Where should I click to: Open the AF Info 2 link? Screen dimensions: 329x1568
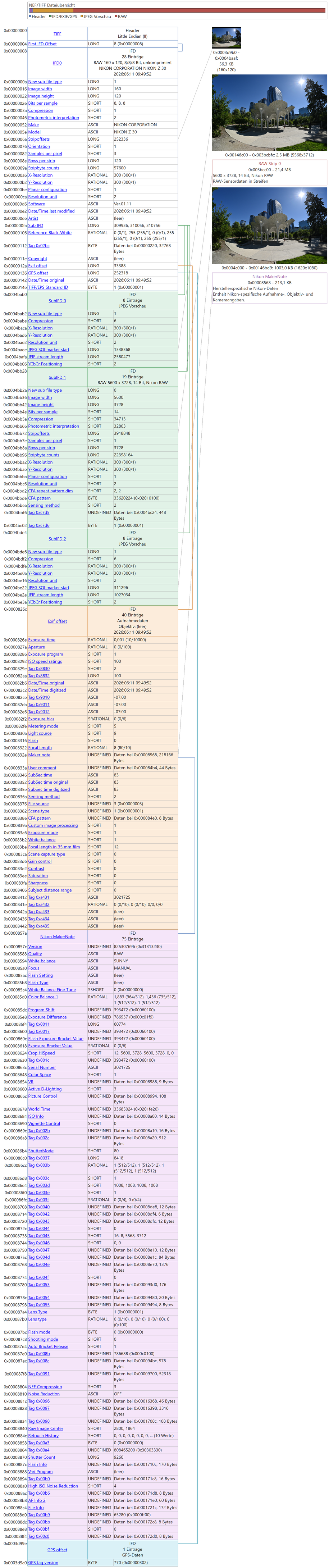pos(36,1500)
